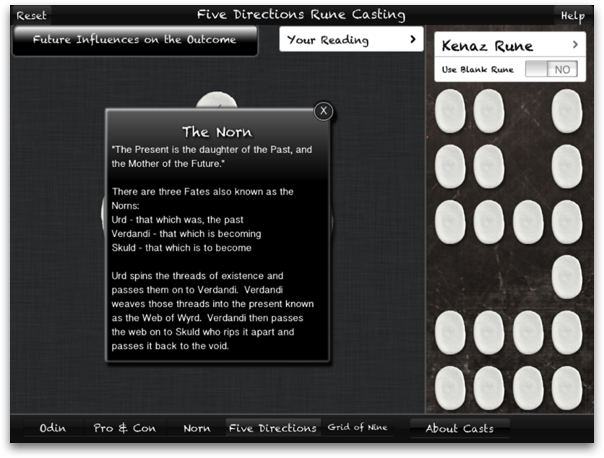The width and height of the screenshot is (604, 458).
Task: Switch to the Odin cast tab
Action: 52,428
